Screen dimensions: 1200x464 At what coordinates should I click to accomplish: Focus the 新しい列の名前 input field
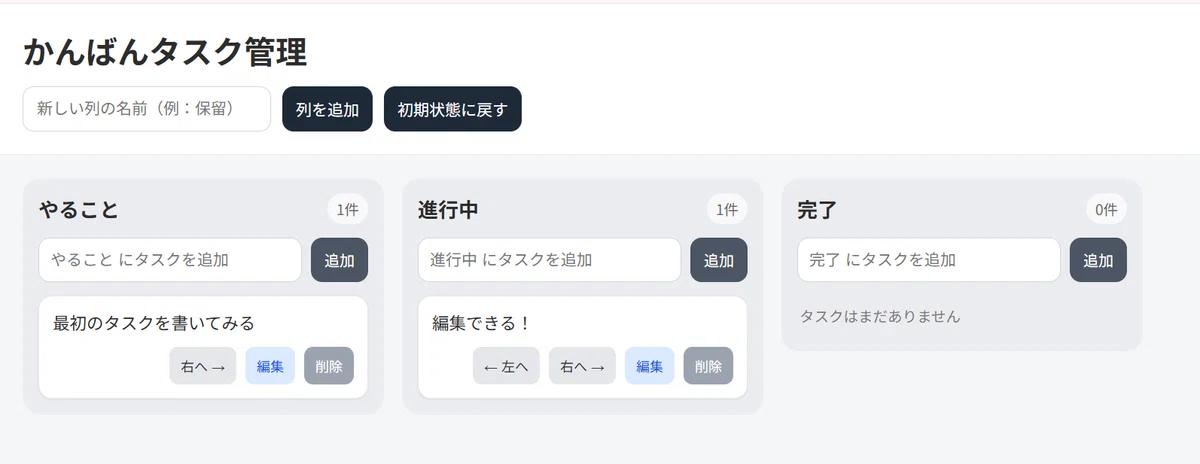[147, 109]
